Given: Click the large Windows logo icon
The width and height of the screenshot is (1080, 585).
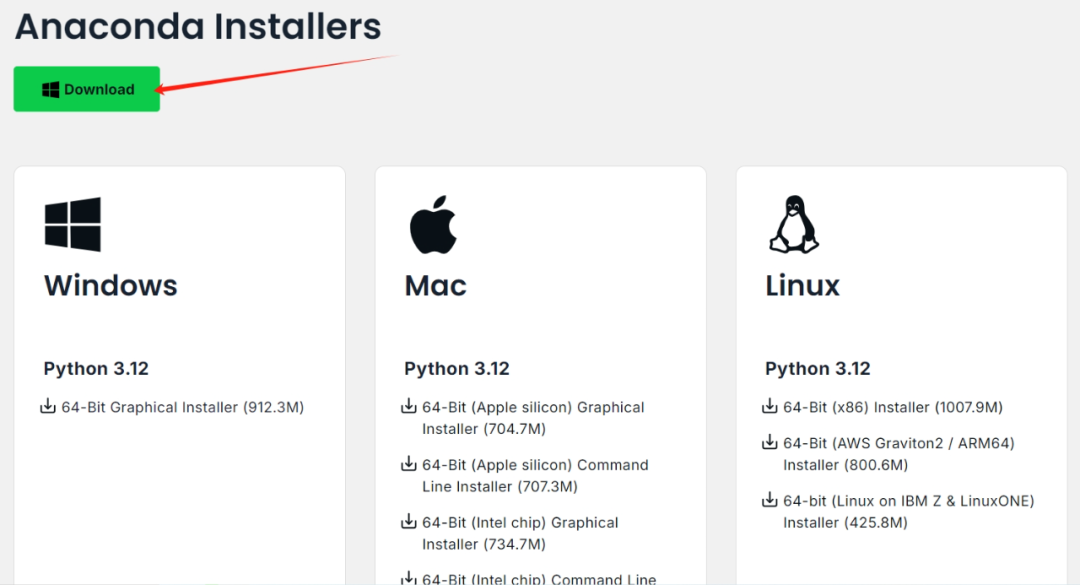Looking at the screenshot, I should (x=72, y=224).
